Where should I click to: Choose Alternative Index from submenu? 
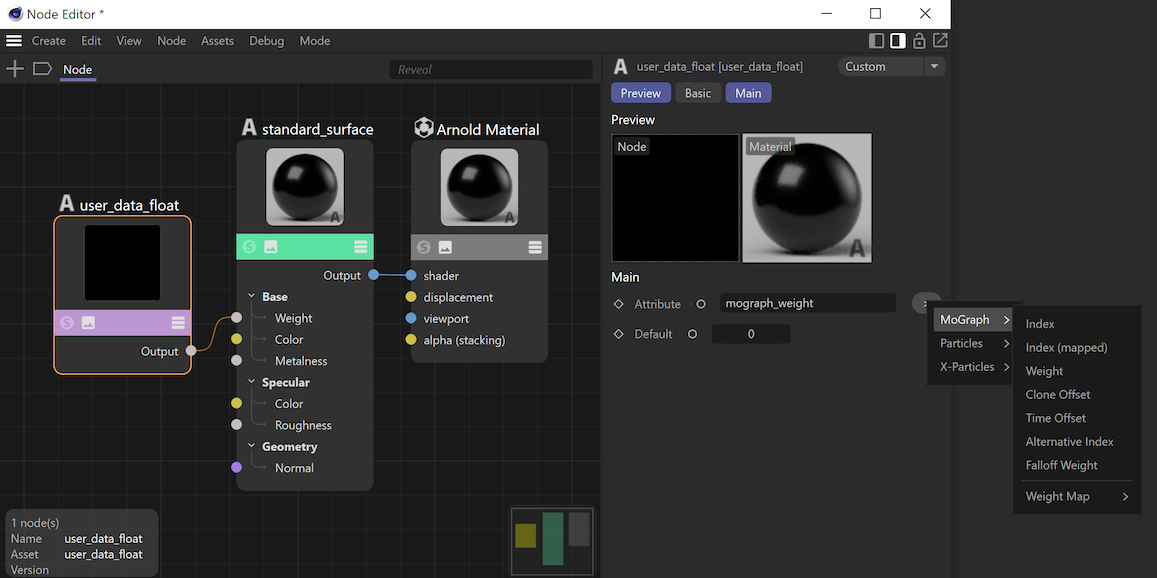1070,442
